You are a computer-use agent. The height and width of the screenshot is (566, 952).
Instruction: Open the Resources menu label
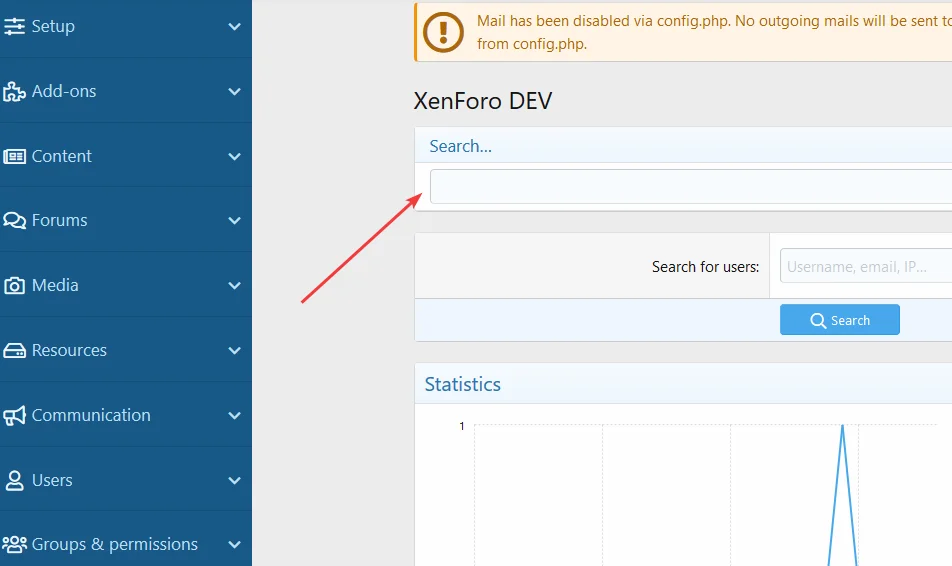(x=69, y=350)
